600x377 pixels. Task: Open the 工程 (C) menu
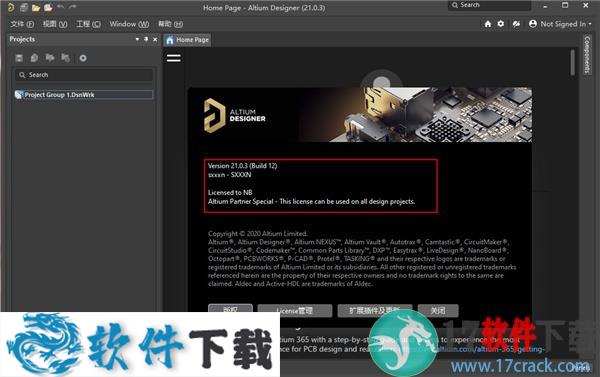[x=88, y=24]
